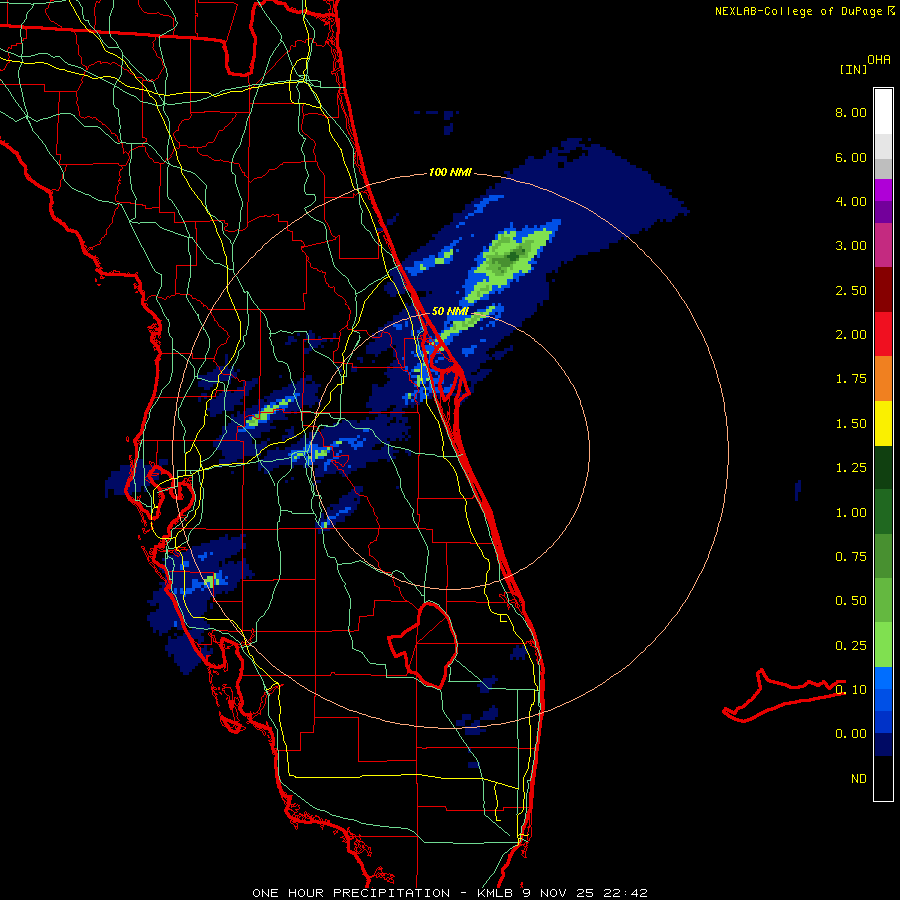Click the 0.10 legend value
Viewport: 900px width, 900px height.
click(x=851, y=690)
